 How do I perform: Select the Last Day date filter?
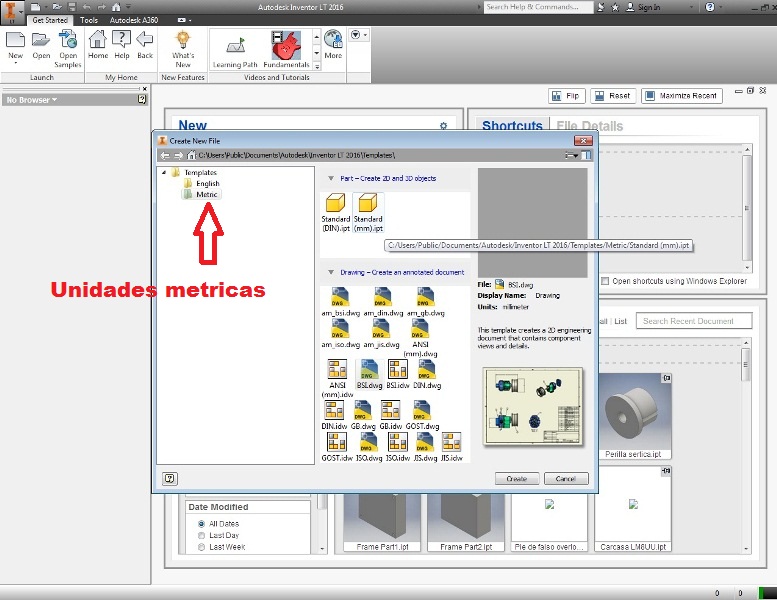(x=201, y=535)
